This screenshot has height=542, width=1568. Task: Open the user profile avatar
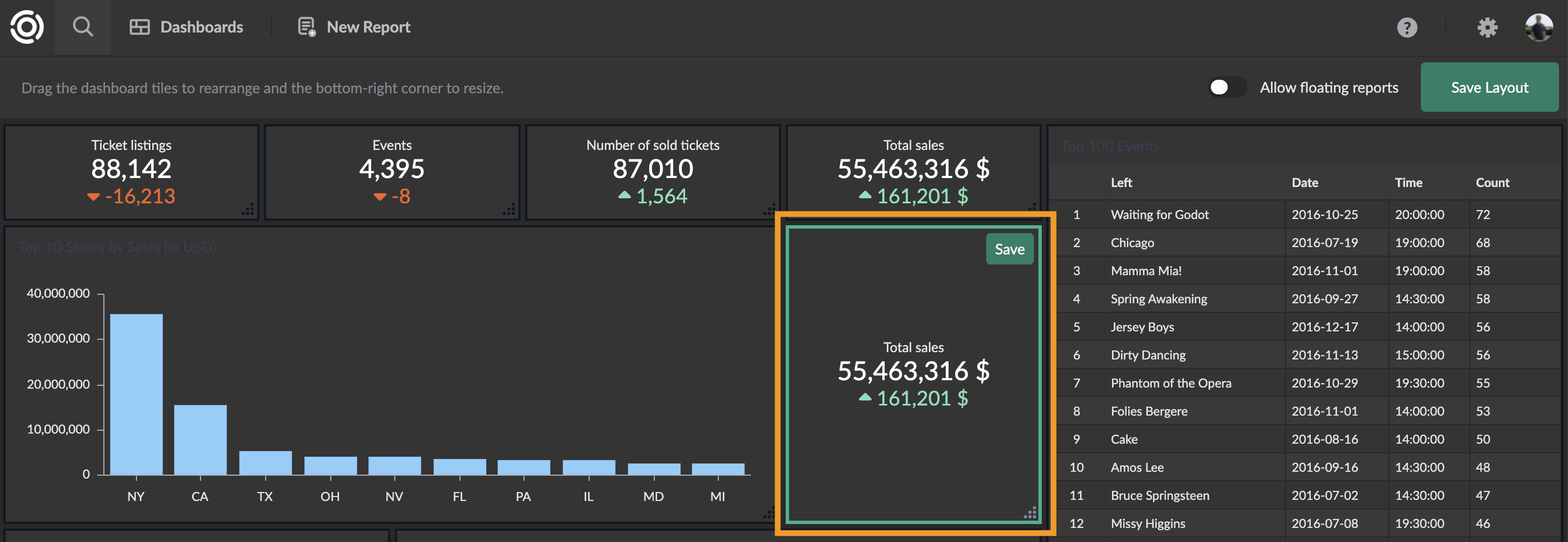point(1538,28)
